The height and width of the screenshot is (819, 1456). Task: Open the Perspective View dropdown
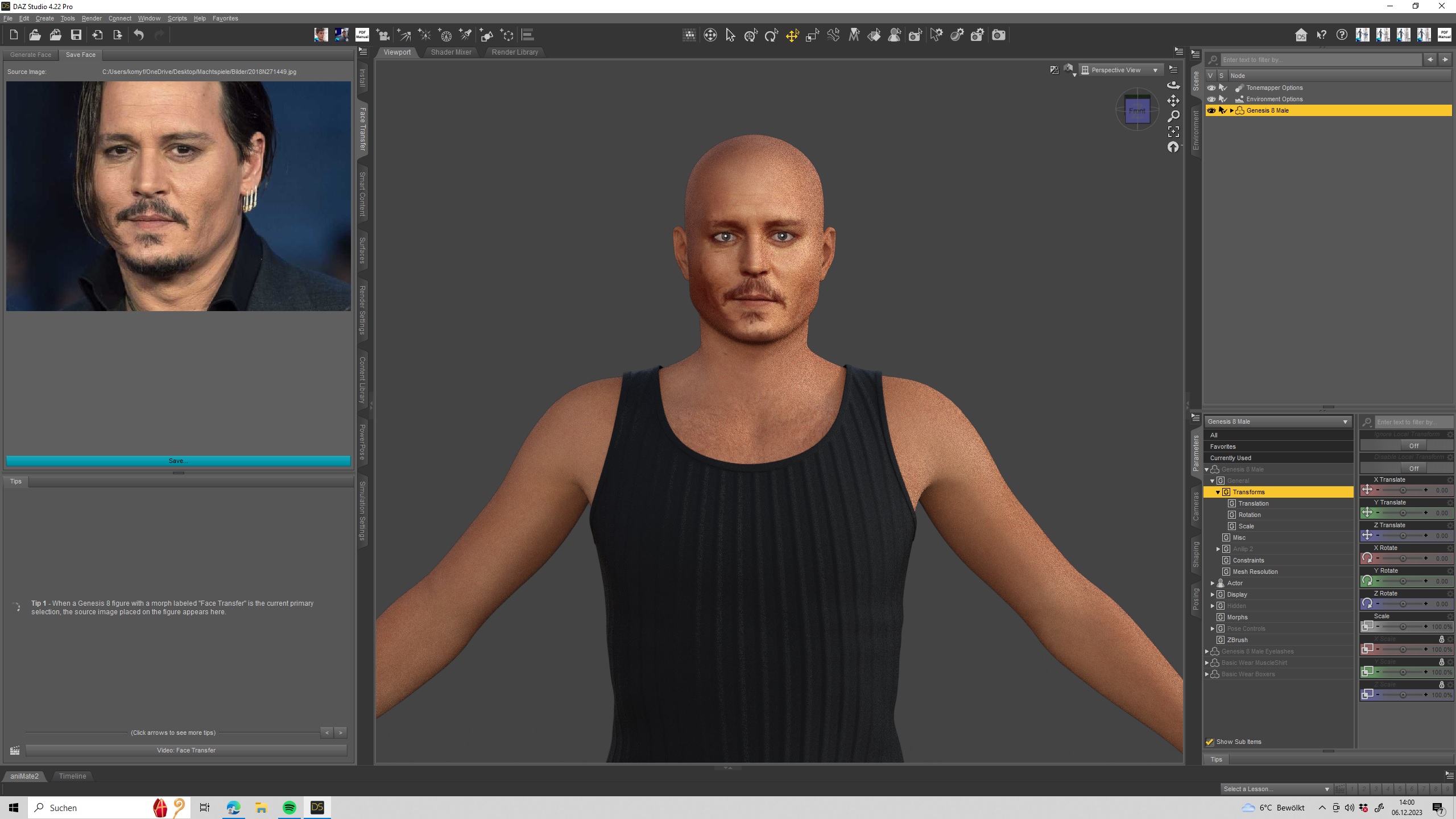click(x=1120, y=70)
